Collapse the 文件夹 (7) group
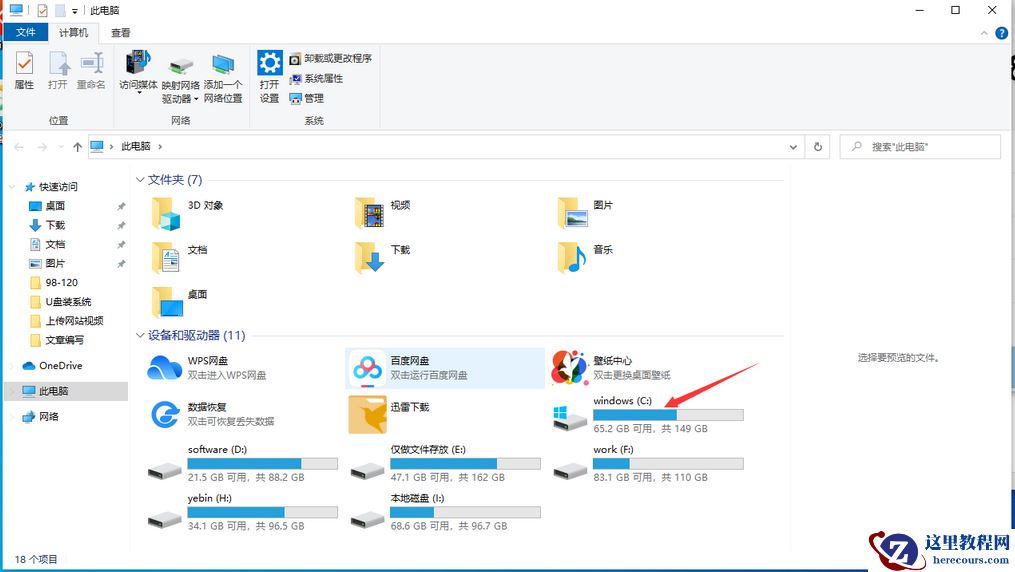Screen dimensions: 1015x572 click(x=140, y=179)
